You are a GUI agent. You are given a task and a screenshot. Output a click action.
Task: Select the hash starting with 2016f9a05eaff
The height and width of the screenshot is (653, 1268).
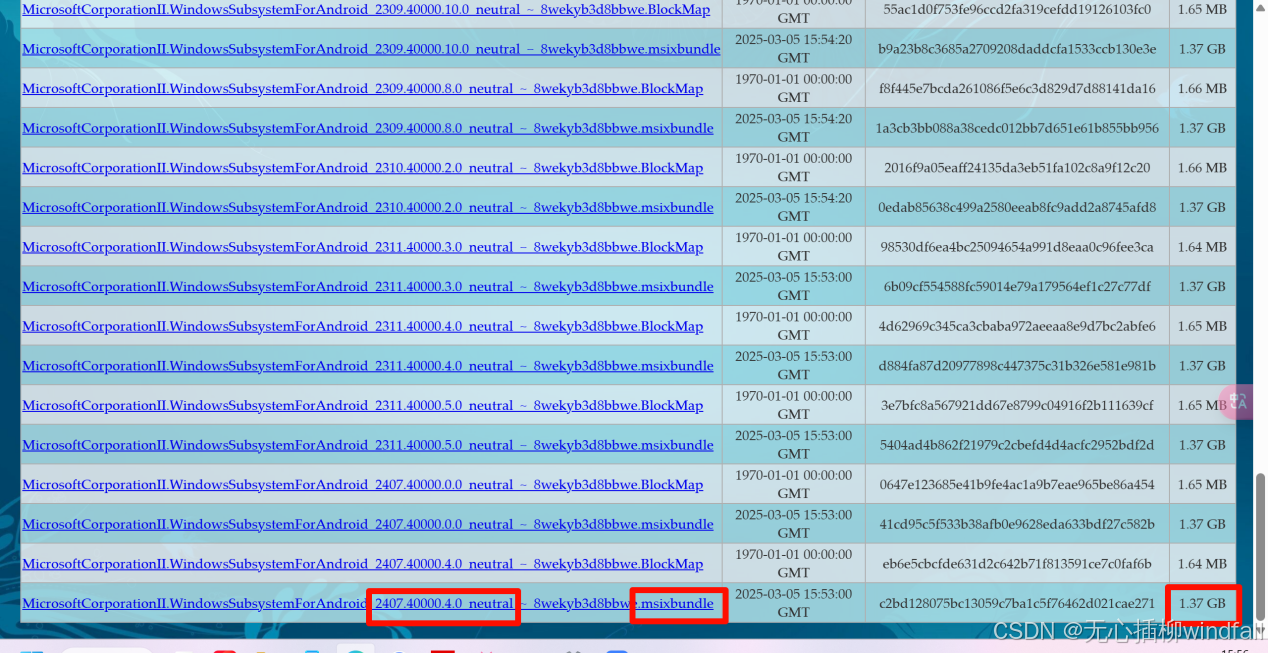[x=1017, y=167]
